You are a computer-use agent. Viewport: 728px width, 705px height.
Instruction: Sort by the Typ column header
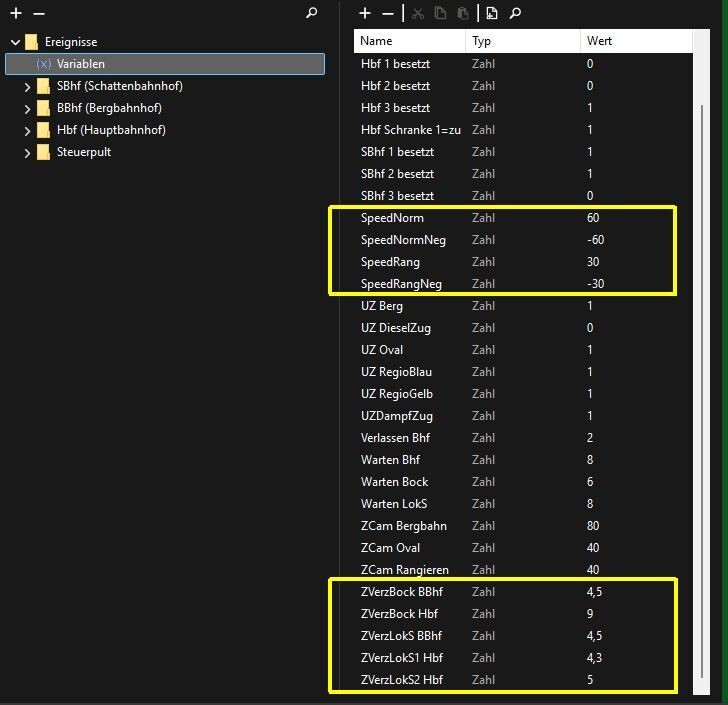point(523,41)
